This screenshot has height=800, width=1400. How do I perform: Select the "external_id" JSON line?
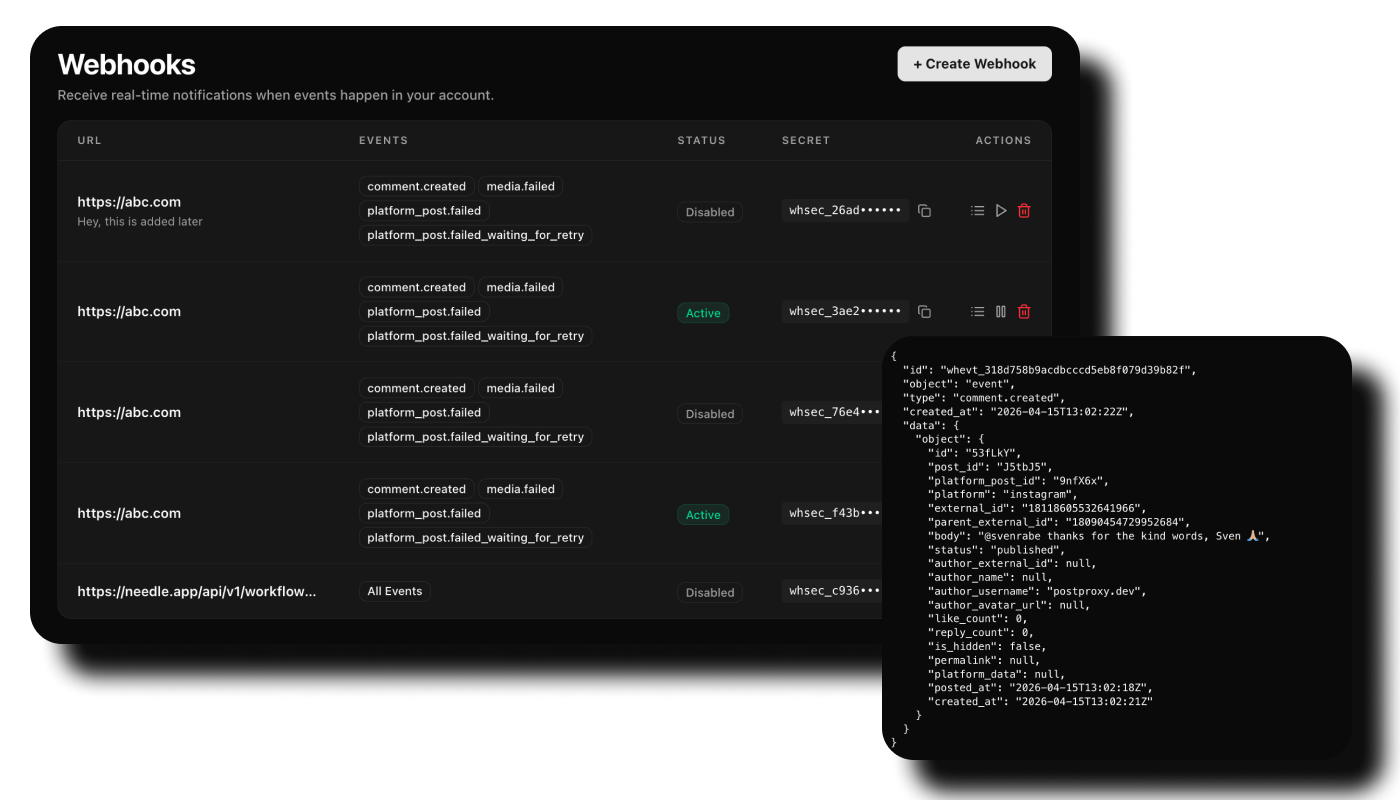point(1036,508)
